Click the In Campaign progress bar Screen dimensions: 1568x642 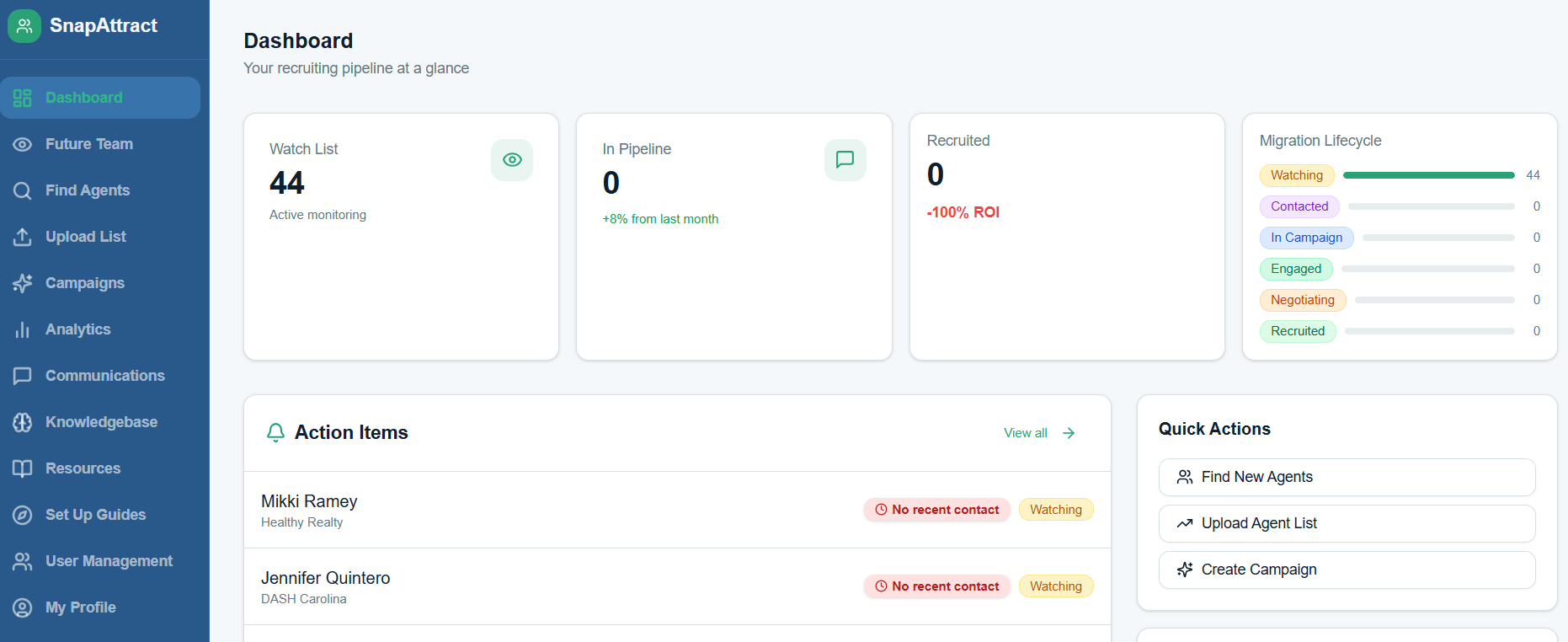pyautogui.click(x=1438, y=238)
